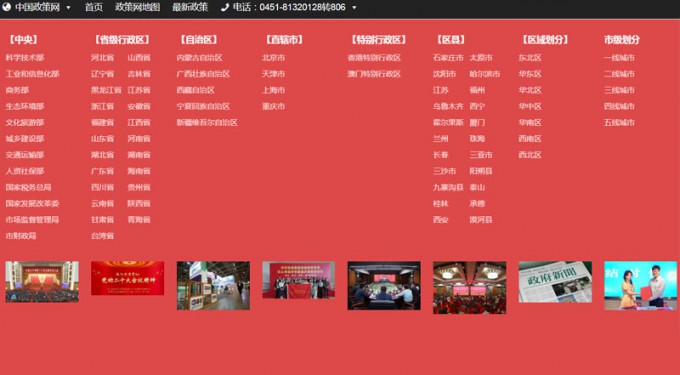Open the 工业和信息化部 link
680x375 pixels.
(33, 74)
